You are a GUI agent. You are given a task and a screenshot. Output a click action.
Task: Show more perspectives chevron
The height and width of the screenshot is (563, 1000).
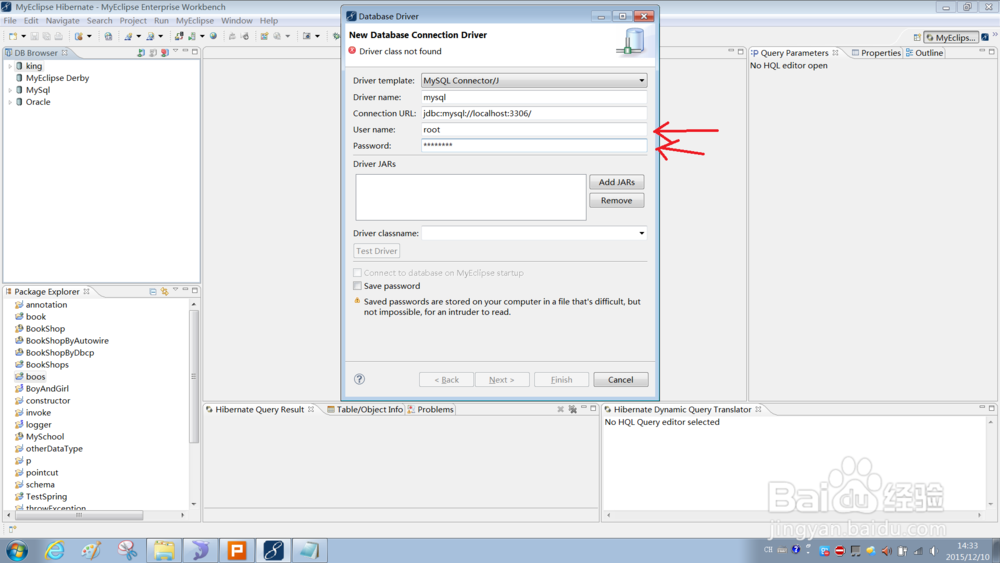[994, 35]
